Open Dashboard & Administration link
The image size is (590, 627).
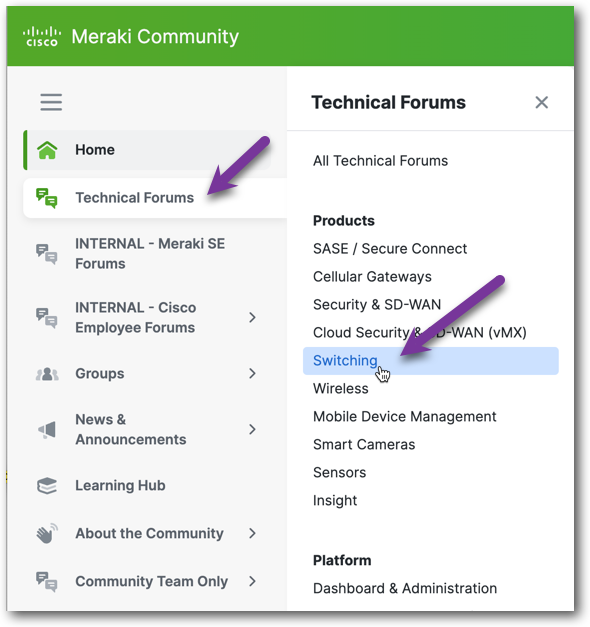pos(405,589)
